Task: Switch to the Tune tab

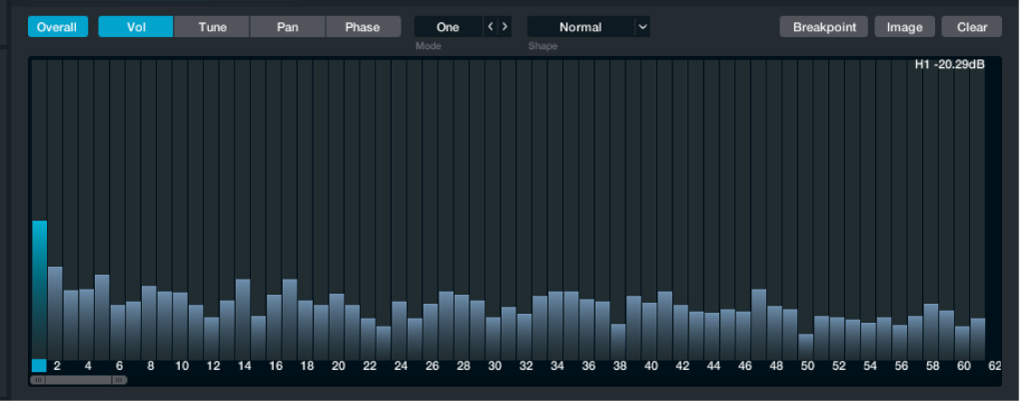Action: tap(212, 27)
